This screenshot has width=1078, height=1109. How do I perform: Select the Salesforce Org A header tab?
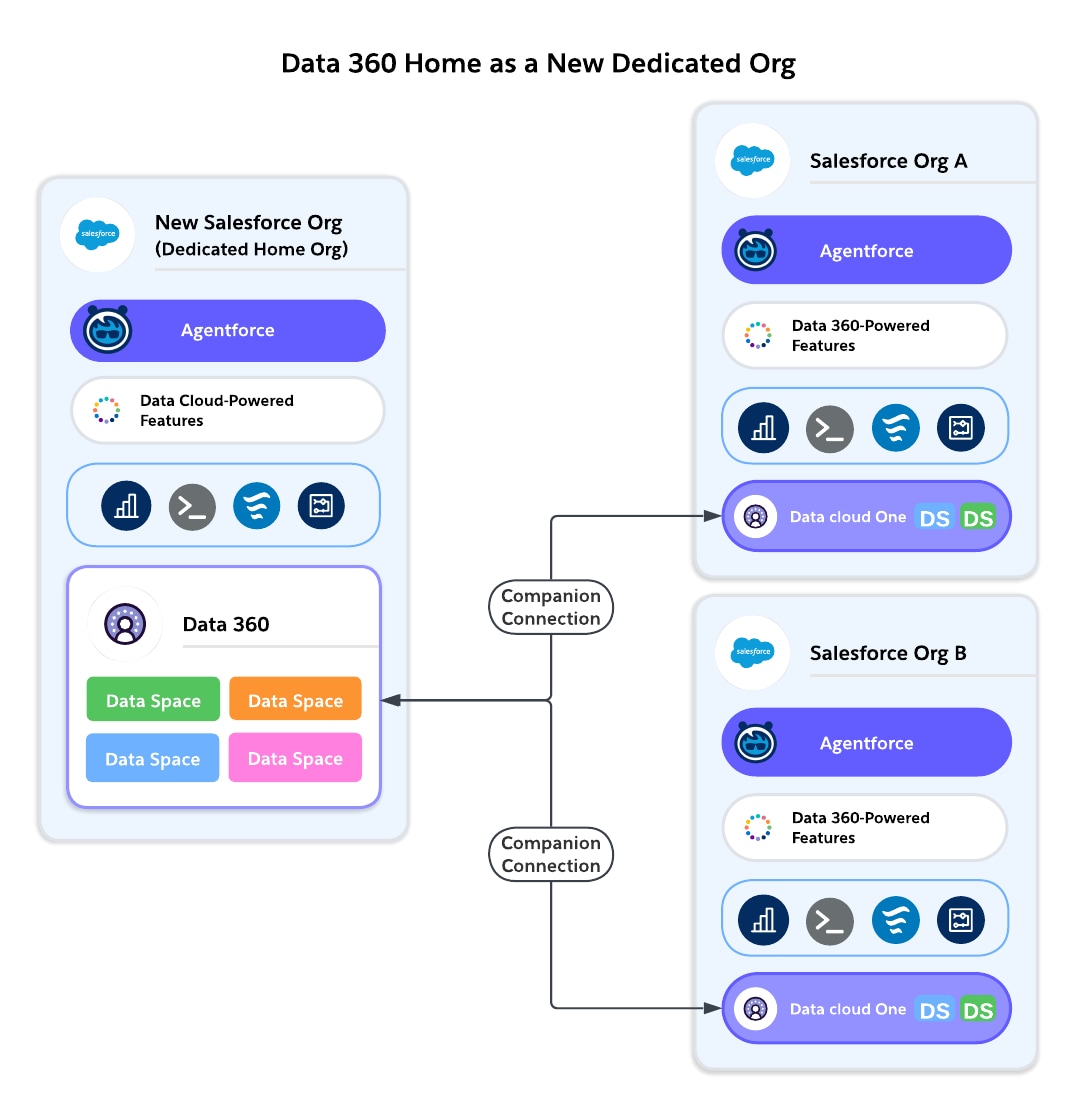(888, 161)
